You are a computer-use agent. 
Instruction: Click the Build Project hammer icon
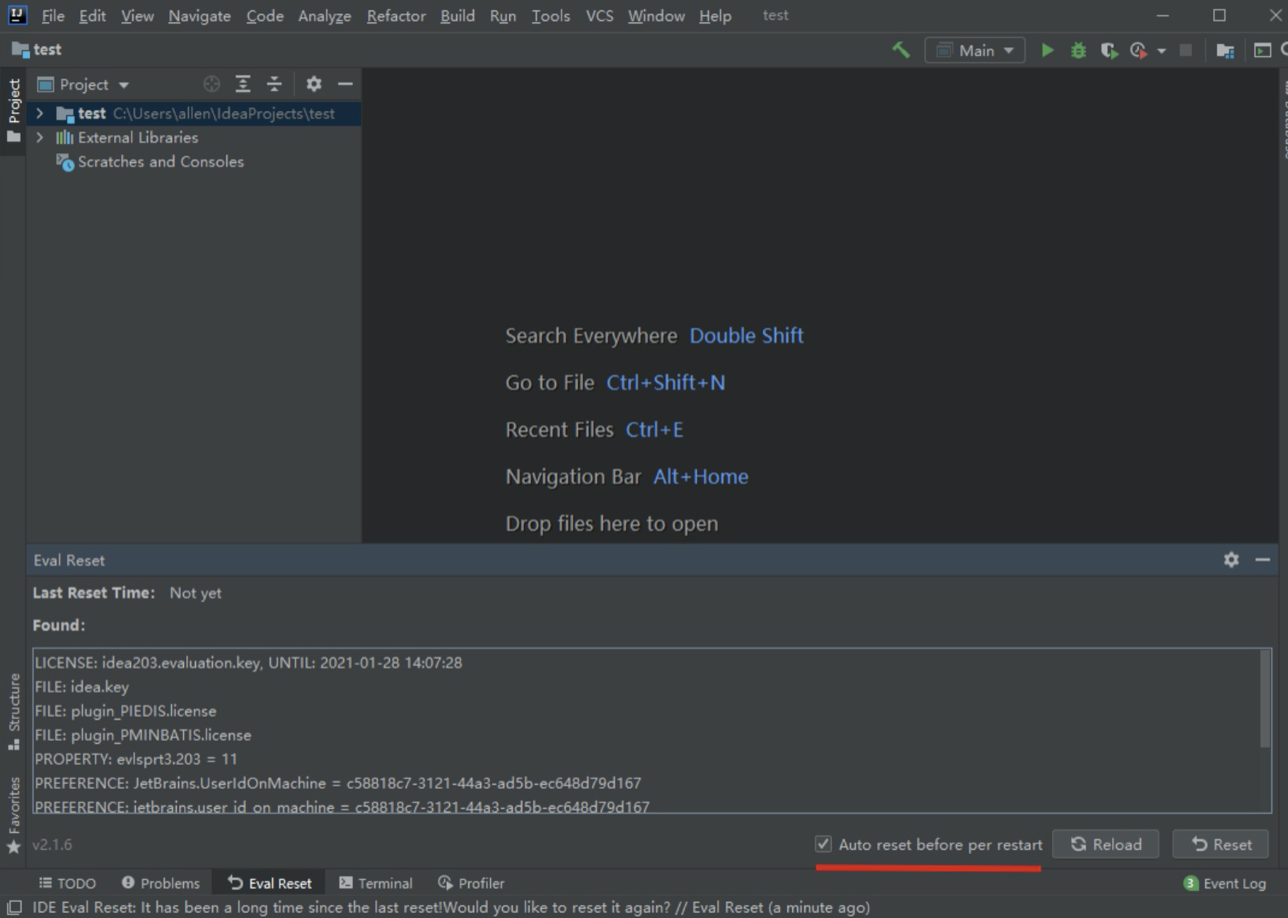pyautogui.click(x=901, y=50)
